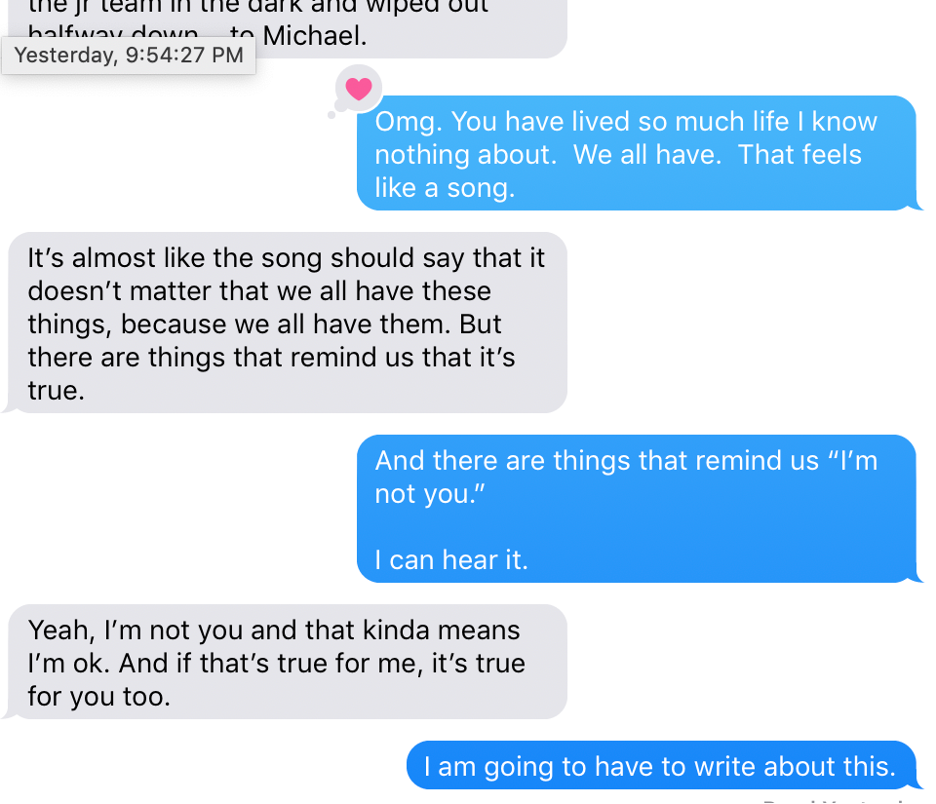Click the small tail dot of the tapback bubble
The image size is (936, 804).
click(x=332, y=114)
